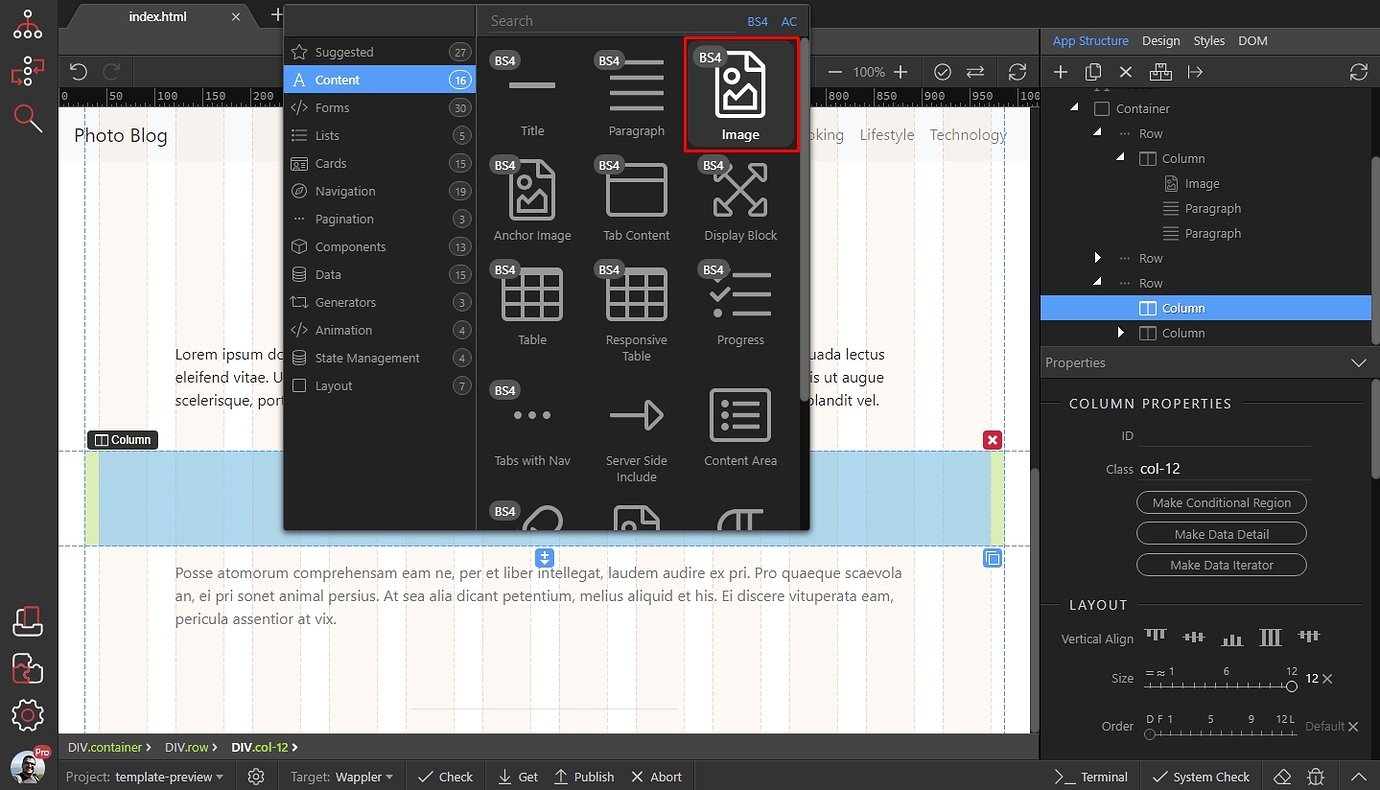This screenshot has width=1380, height=790.
Task: Open the search tool in left sidebar
Action: click(27, 118)
